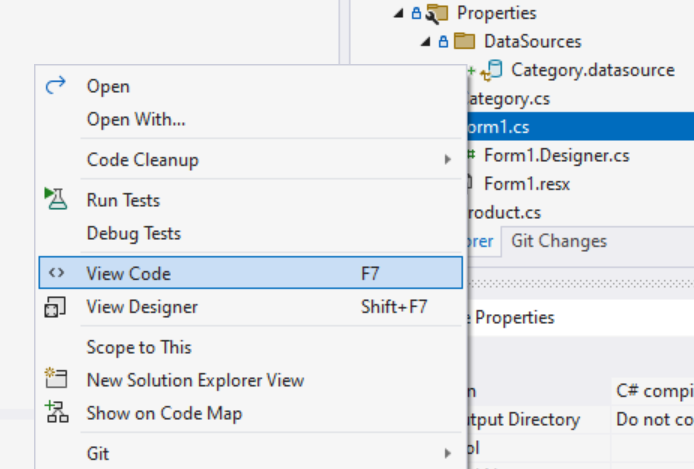Click the New Solution Explorer View icon
The width and height of the screenshot is (694, 469).
pyautogui.click(x=56, y=380)
